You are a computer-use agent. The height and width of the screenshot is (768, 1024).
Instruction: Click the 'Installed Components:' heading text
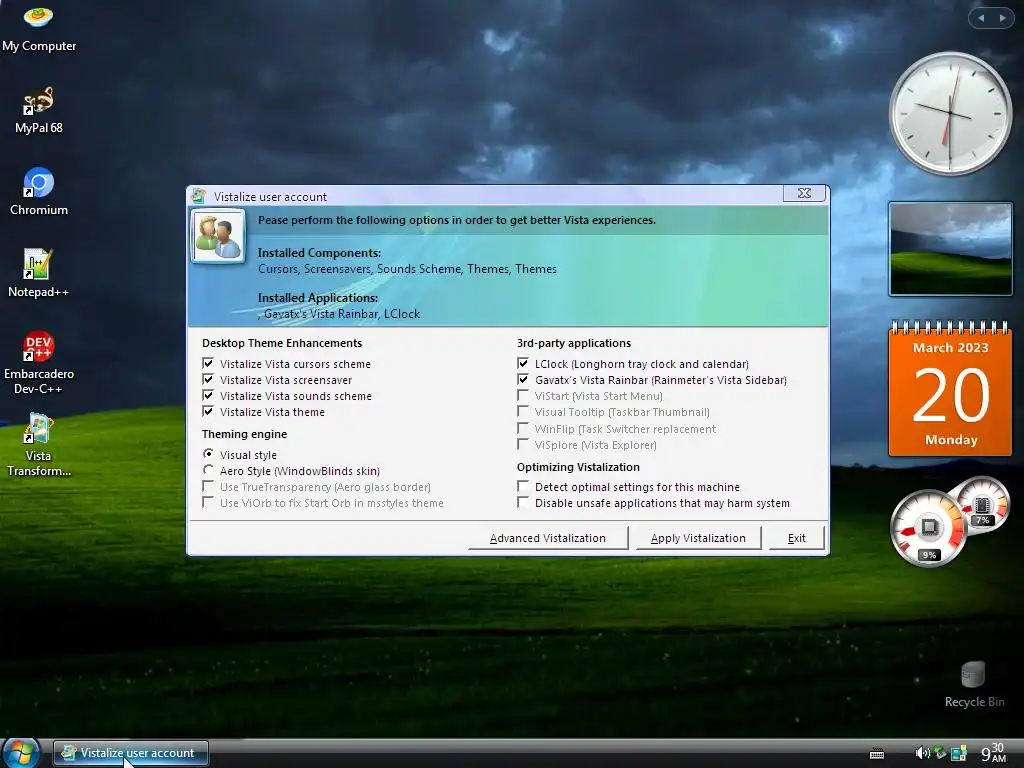(x=319, y=253)
